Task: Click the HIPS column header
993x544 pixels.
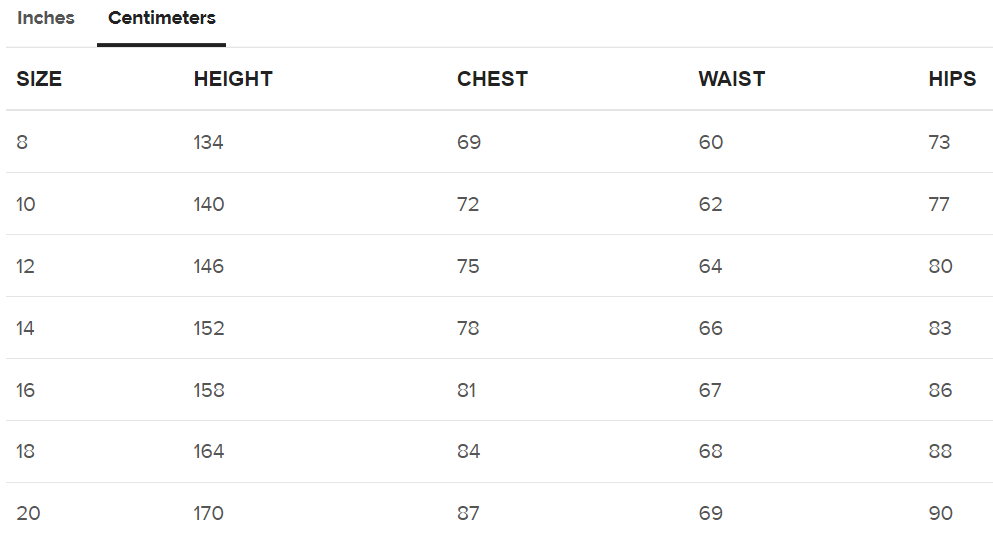Action: click(x=952, y=80)
